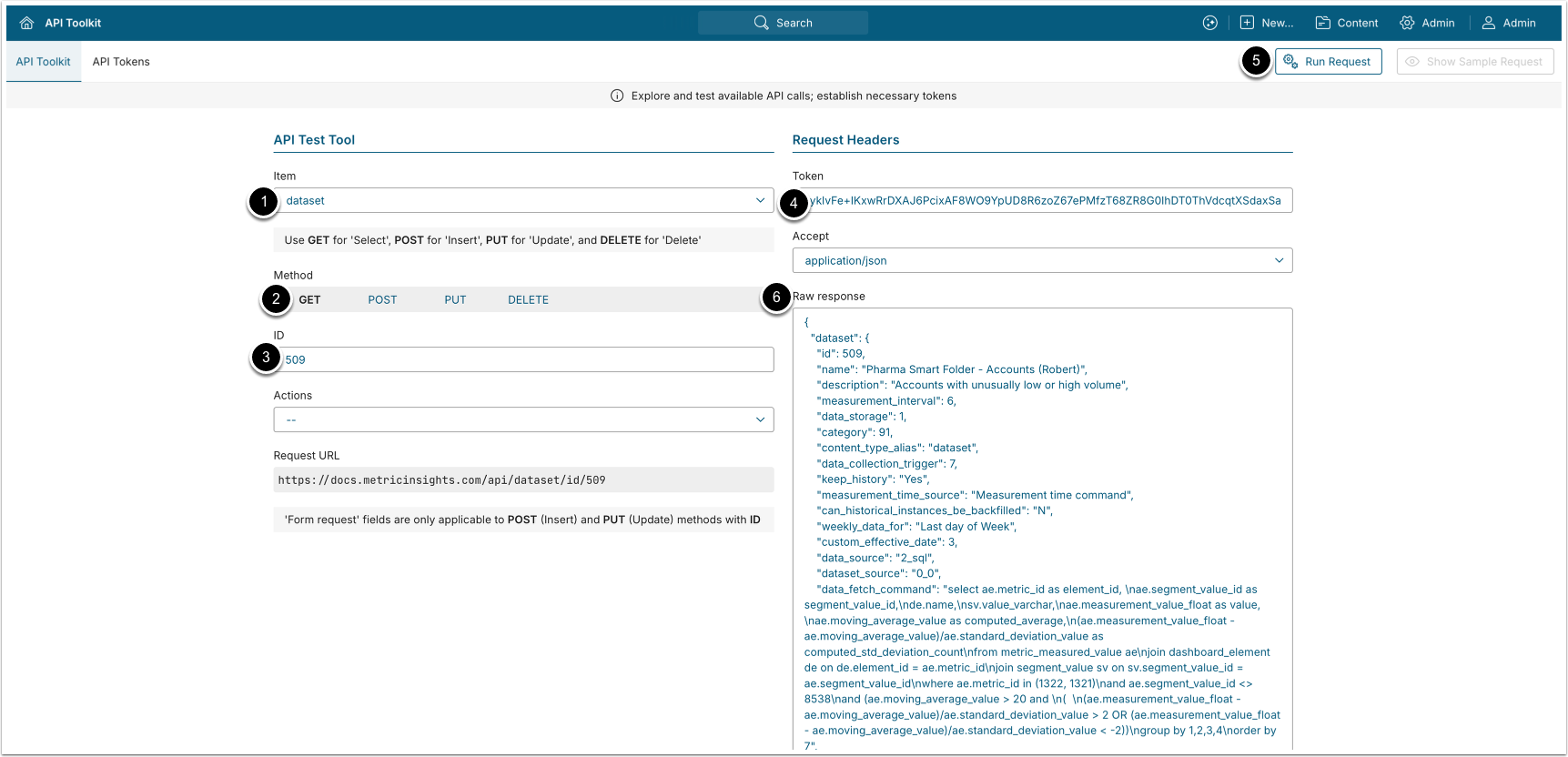
Task: Open the Item dropdown showing dataset
Action: 523,200
